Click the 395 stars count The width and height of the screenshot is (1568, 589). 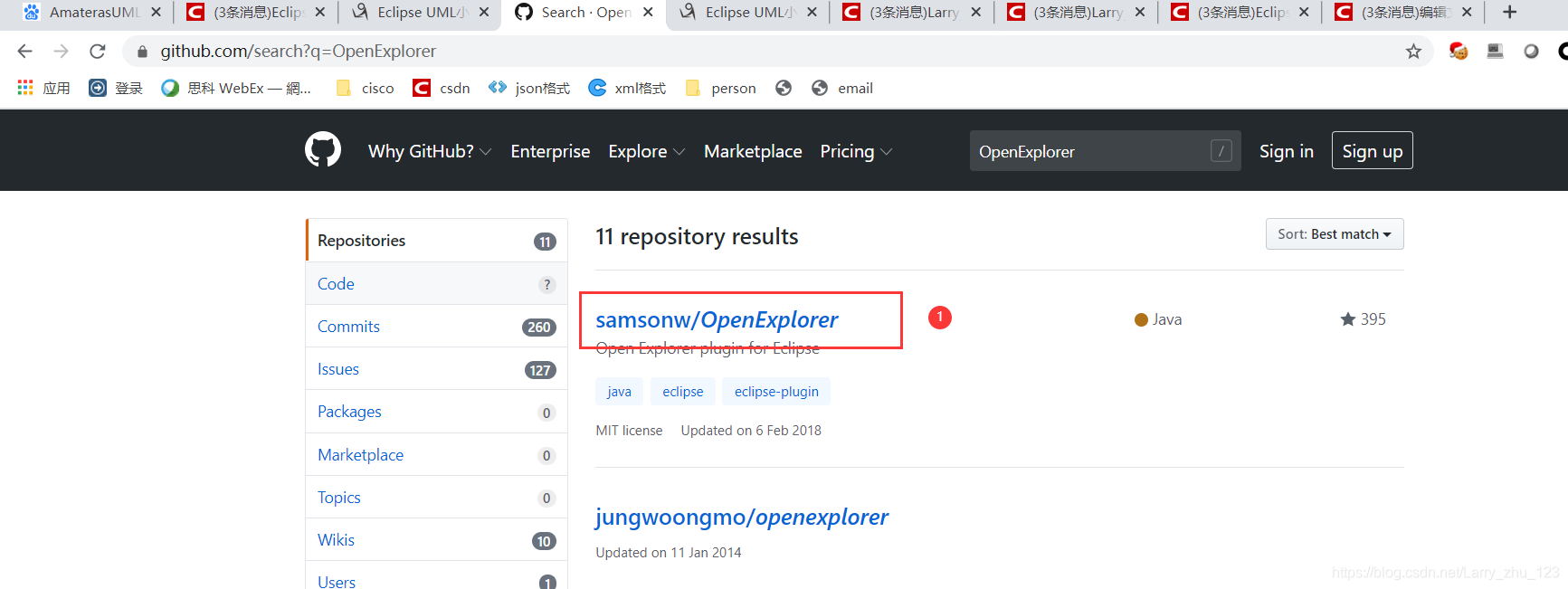1373,318
